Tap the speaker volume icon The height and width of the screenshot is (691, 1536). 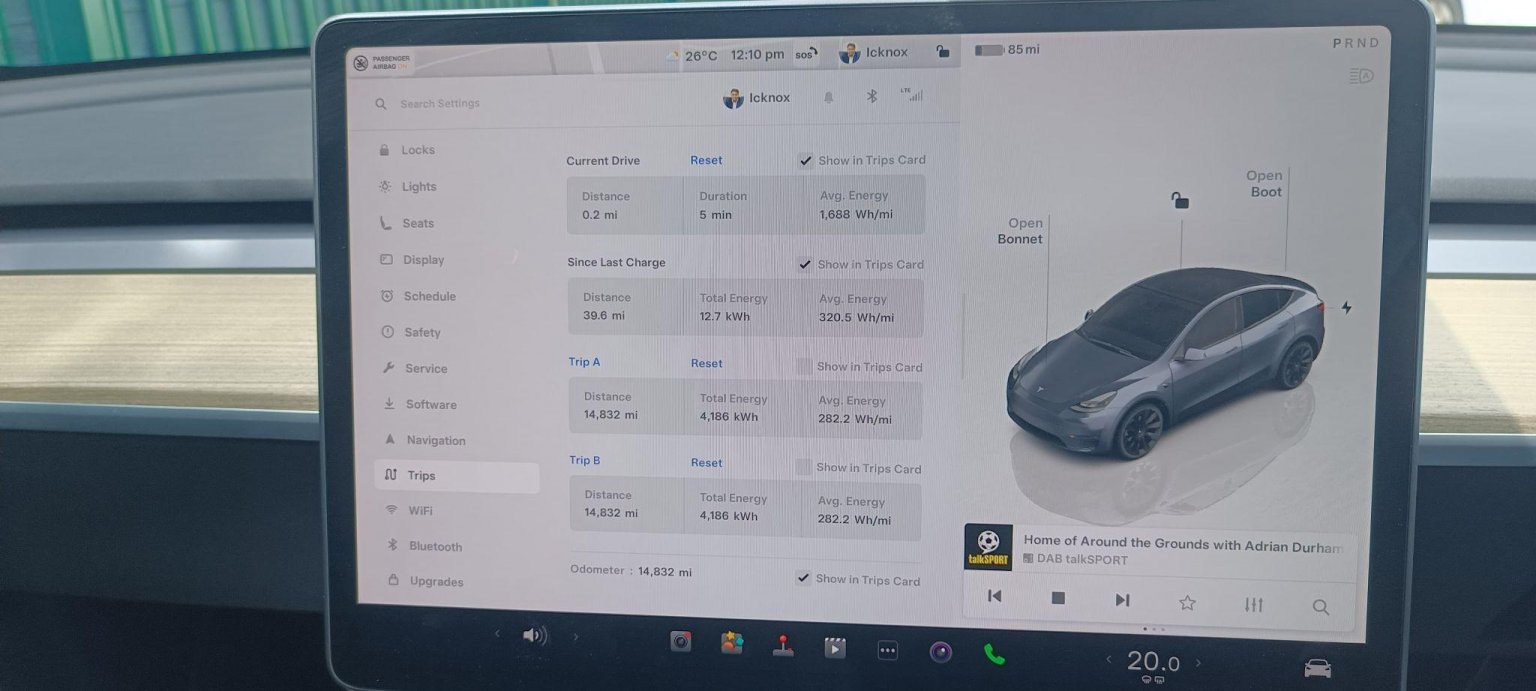pos(534,635)
